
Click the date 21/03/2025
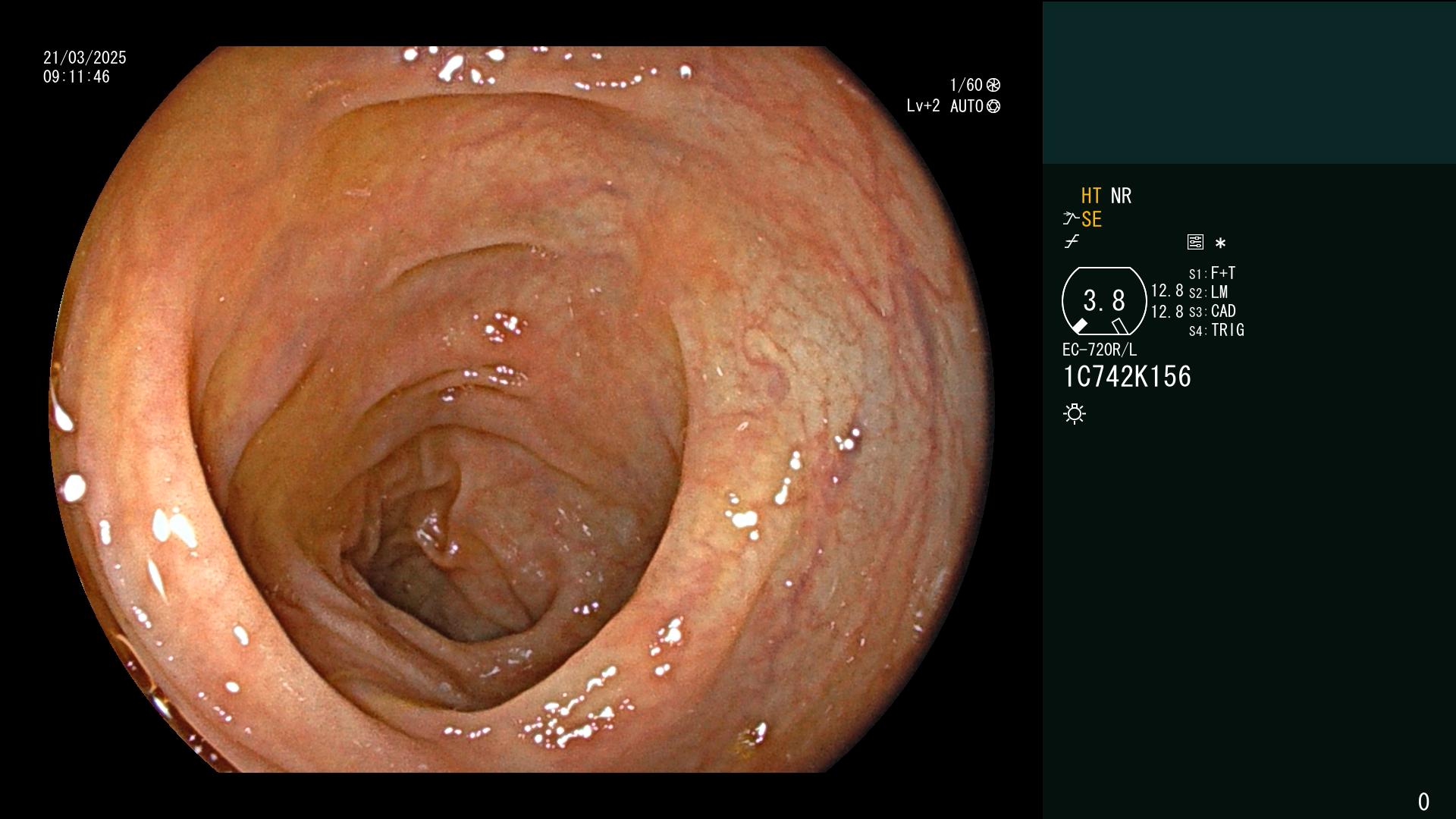point(85,58)
